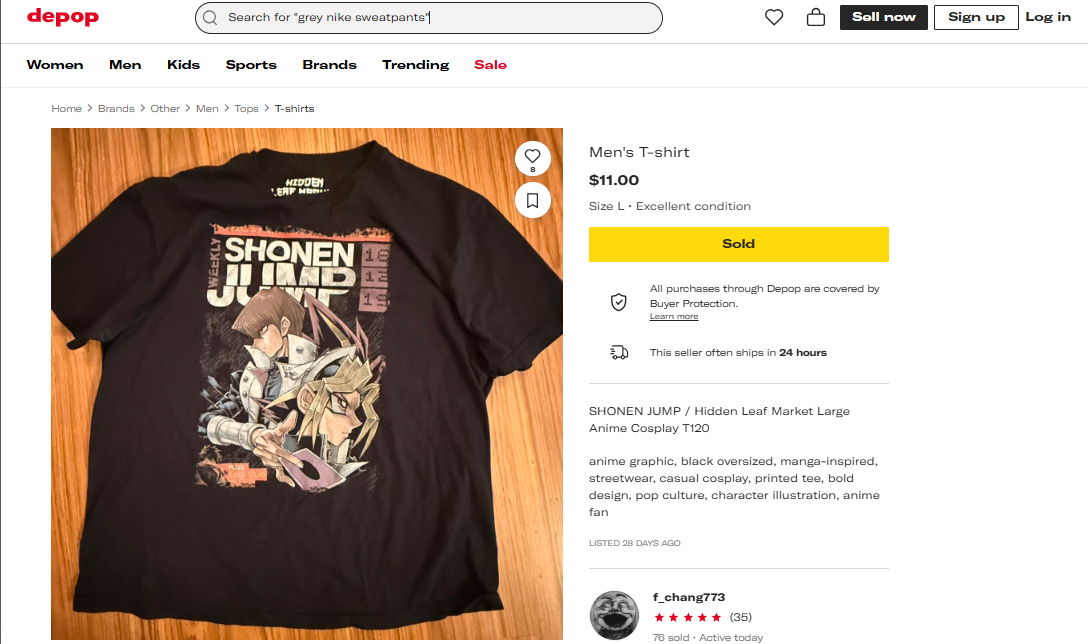This screenshot has height=644, width=1088.
Task: Open the Trending menu
Action: pyautogui.click(x=415, y=65)
